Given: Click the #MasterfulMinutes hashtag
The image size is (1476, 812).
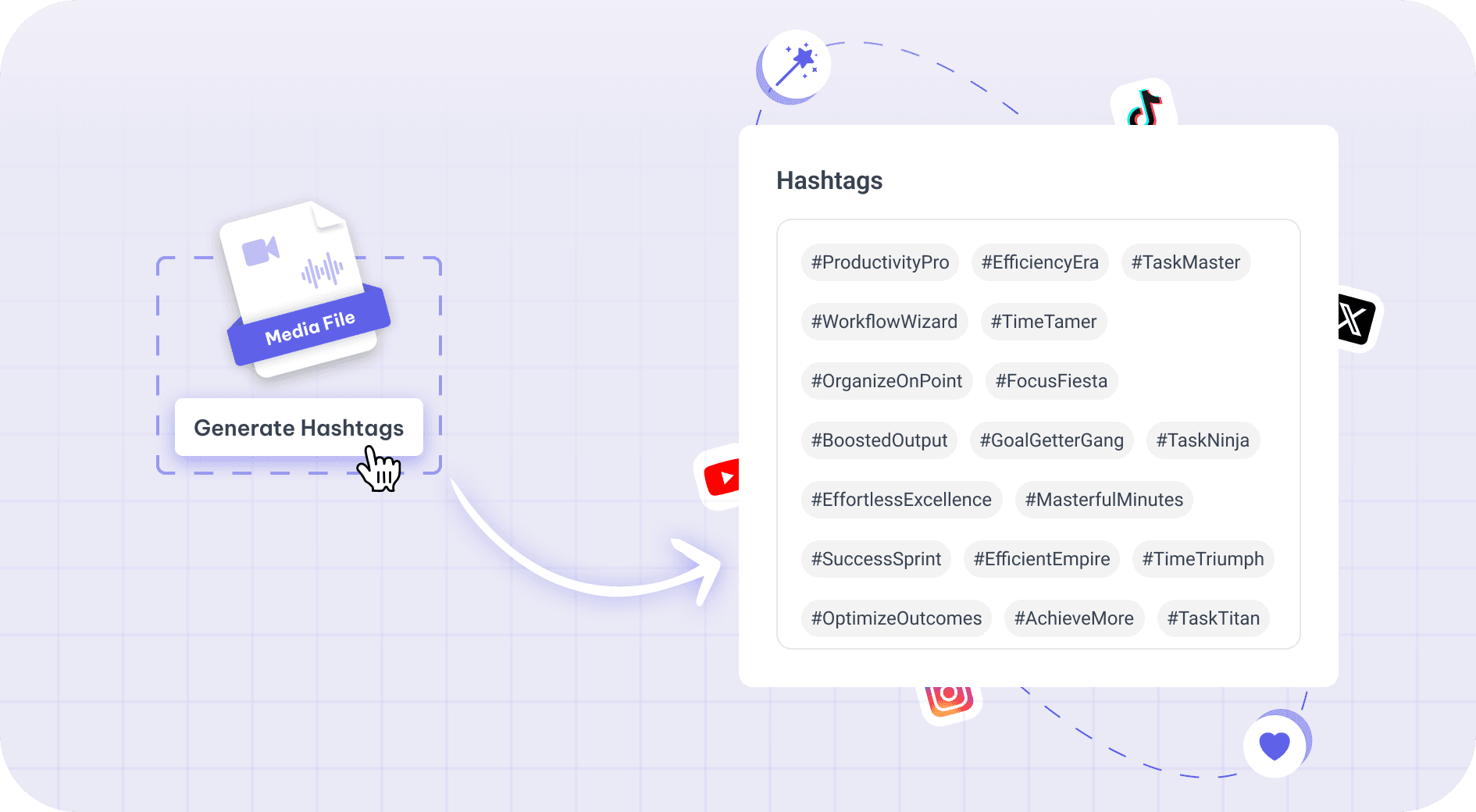Looking at the screenshot, I should click(x=1103, y=500).
